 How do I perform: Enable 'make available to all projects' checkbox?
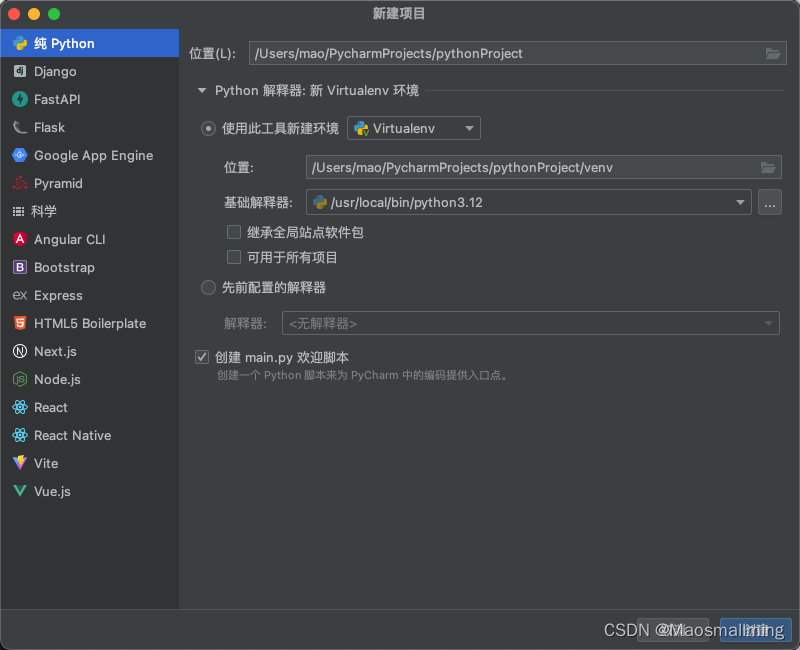234,257
